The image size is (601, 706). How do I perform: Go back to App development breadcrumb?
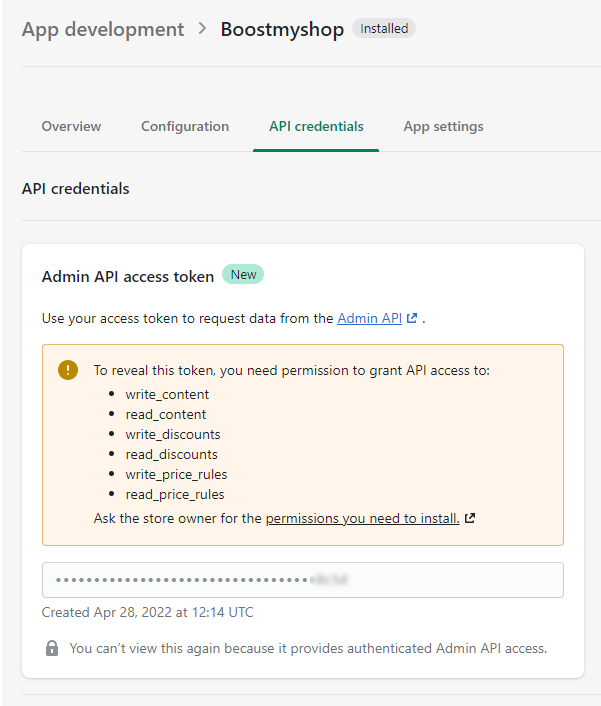[103, 29]
